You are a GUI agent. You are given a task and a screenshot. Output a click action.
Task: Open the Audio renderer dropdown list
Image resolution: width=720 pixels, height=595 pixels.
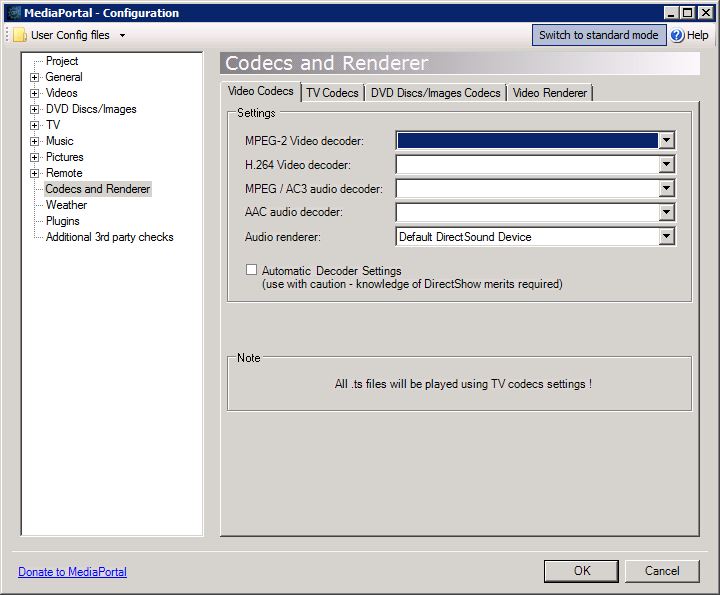click(x=666, y=237)
